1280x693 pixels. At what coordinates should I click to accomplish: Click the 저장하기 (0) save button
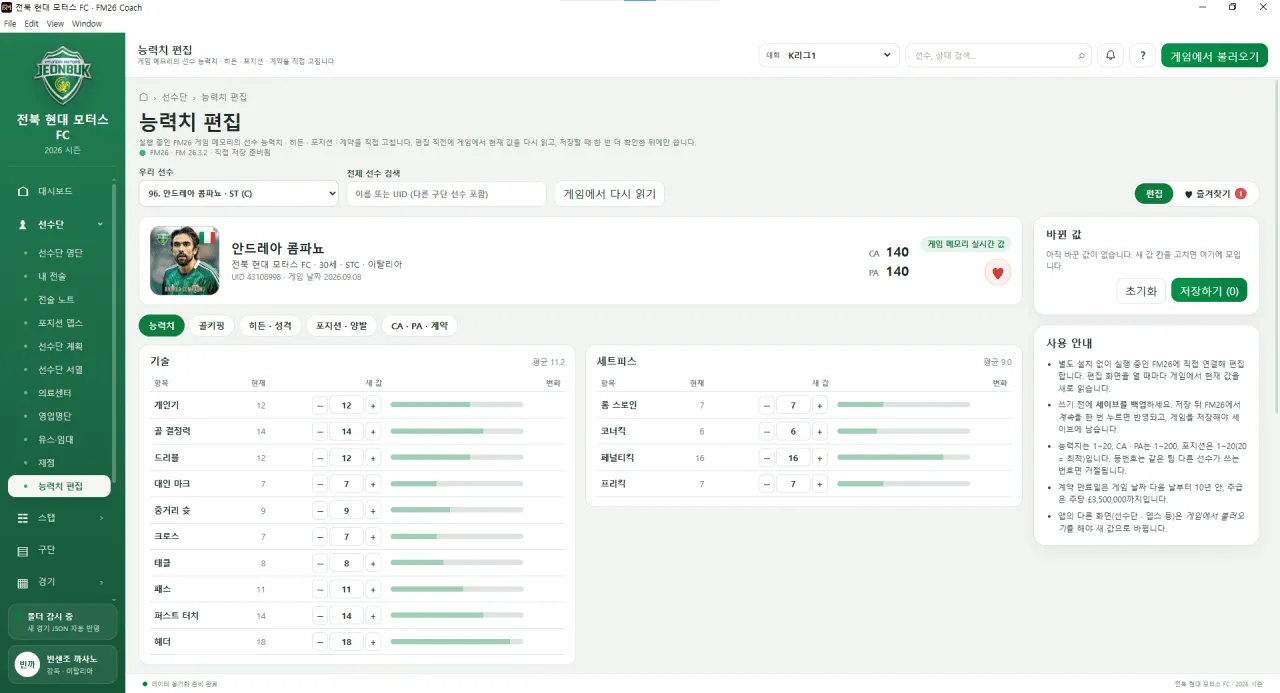point(1209,291)
